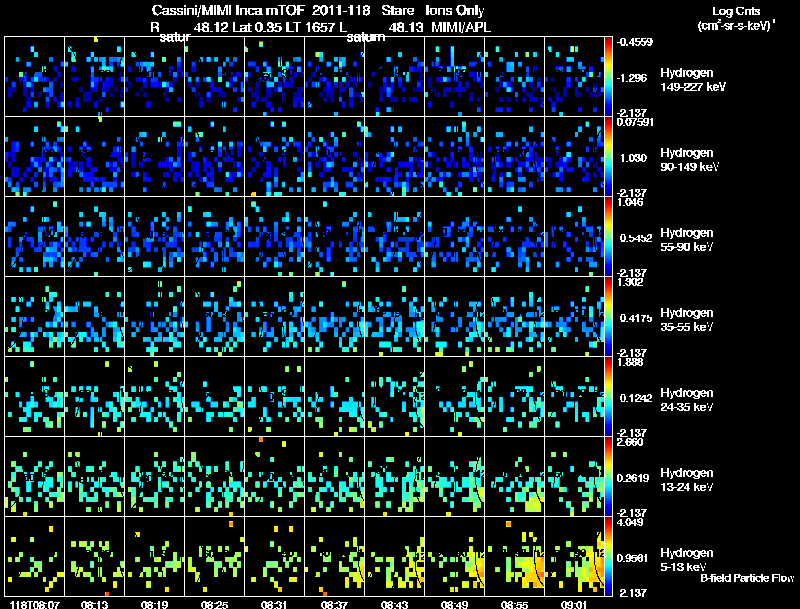
Task: Click the '118T08:07' time axis label
Action: click(35, 604)
